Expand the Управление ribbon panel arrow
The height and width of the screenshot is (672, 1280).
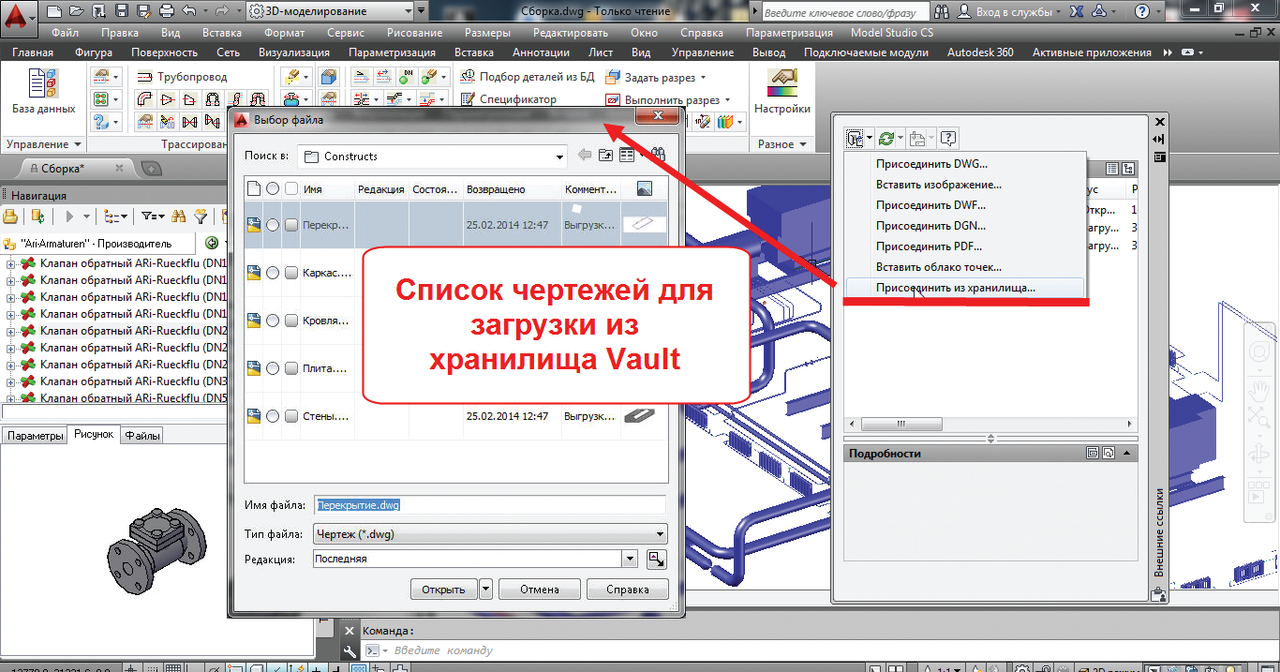[76, 144]
